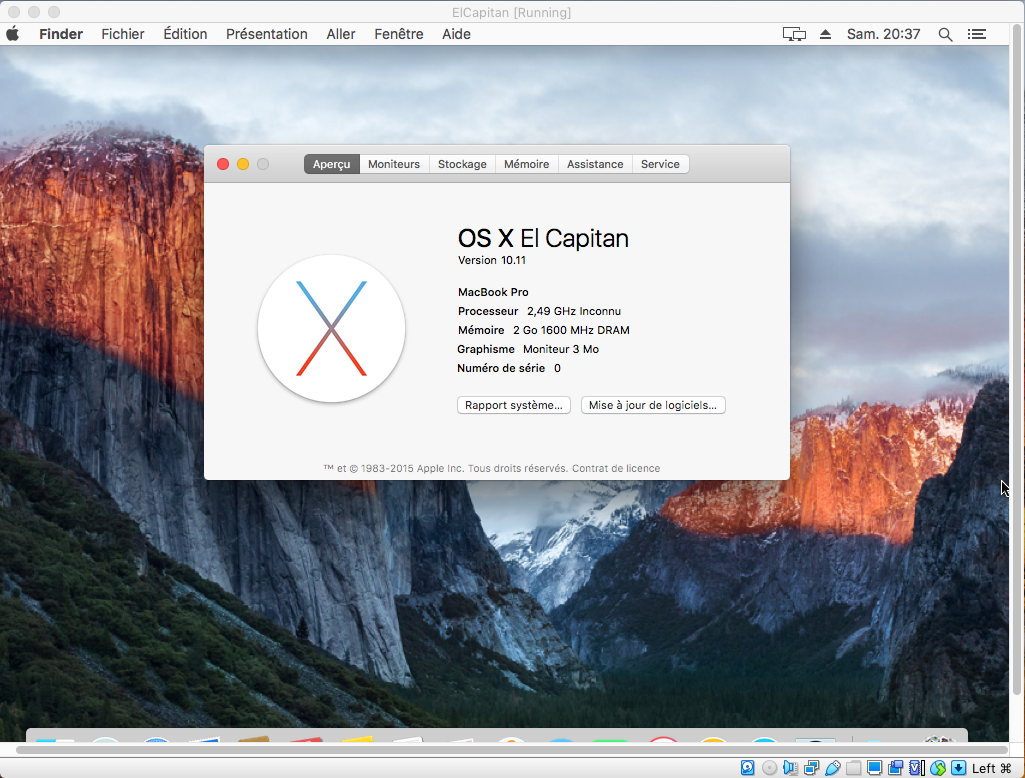Click the VirtualBox video capture icon
The width and height of the screenshot is (1025, 778).
click(896, 768)
